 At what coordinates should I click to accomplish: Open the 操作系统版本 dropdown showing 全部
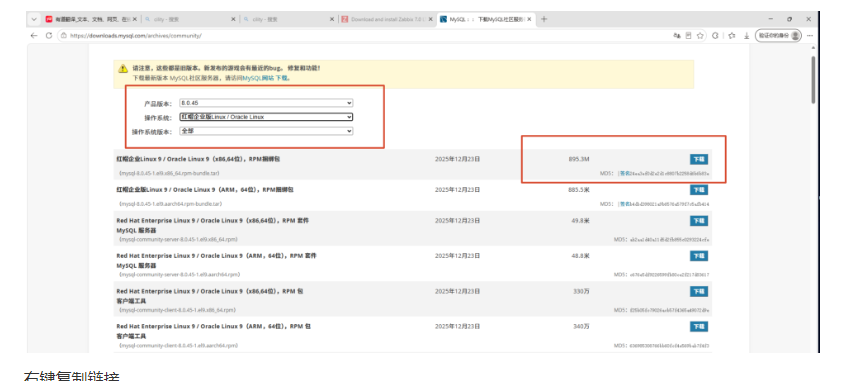(266, 131)
